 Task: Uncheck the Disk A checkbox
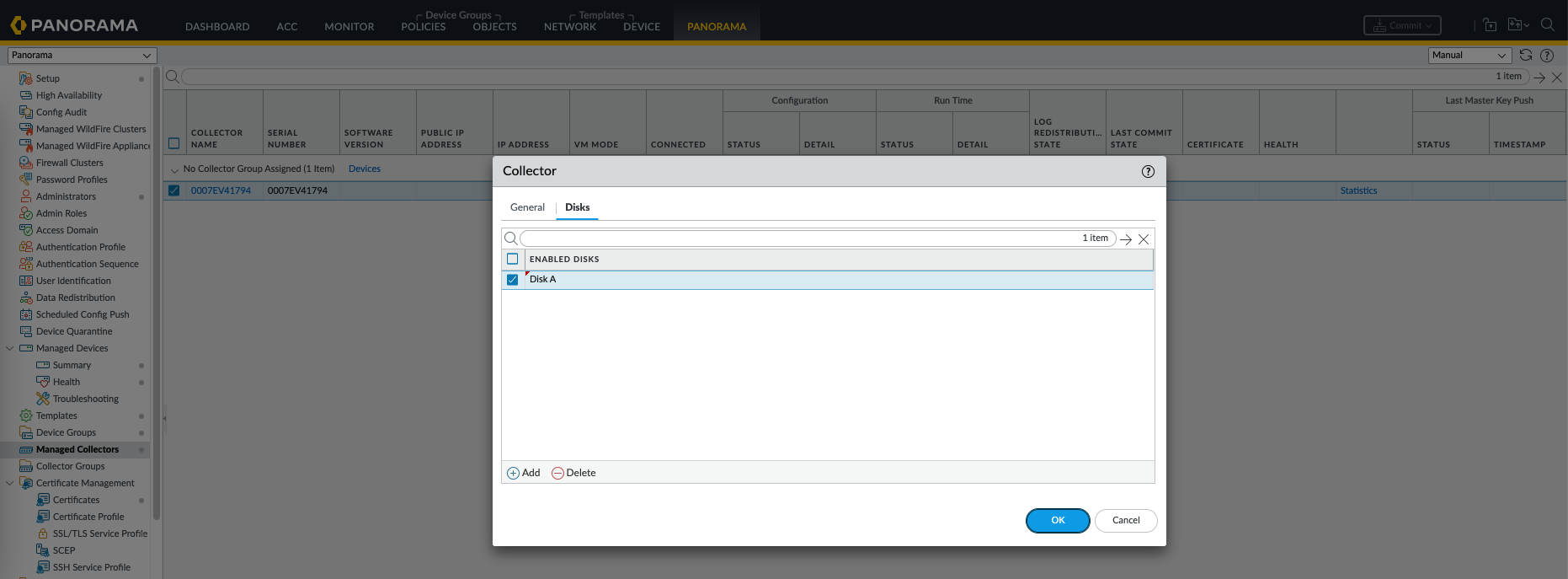pos(512,280)
